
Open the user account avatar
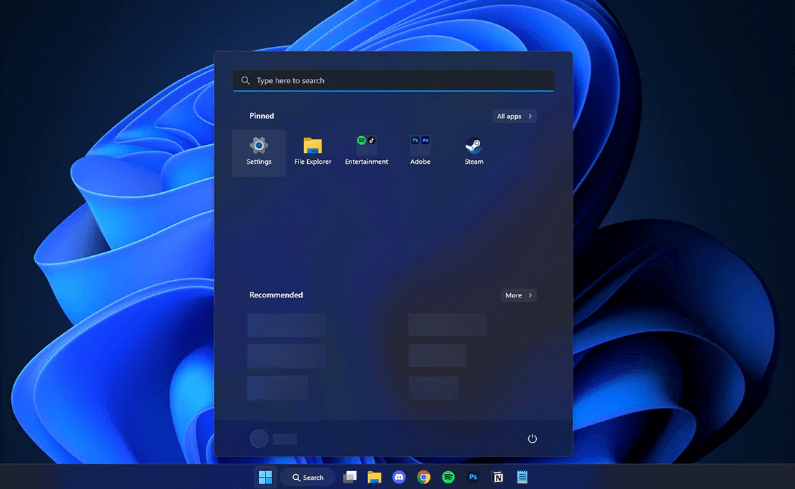(259, 439)
